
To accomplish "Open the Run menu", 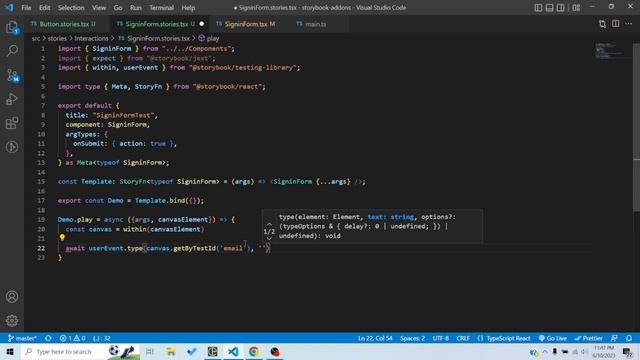I will 136,8.
